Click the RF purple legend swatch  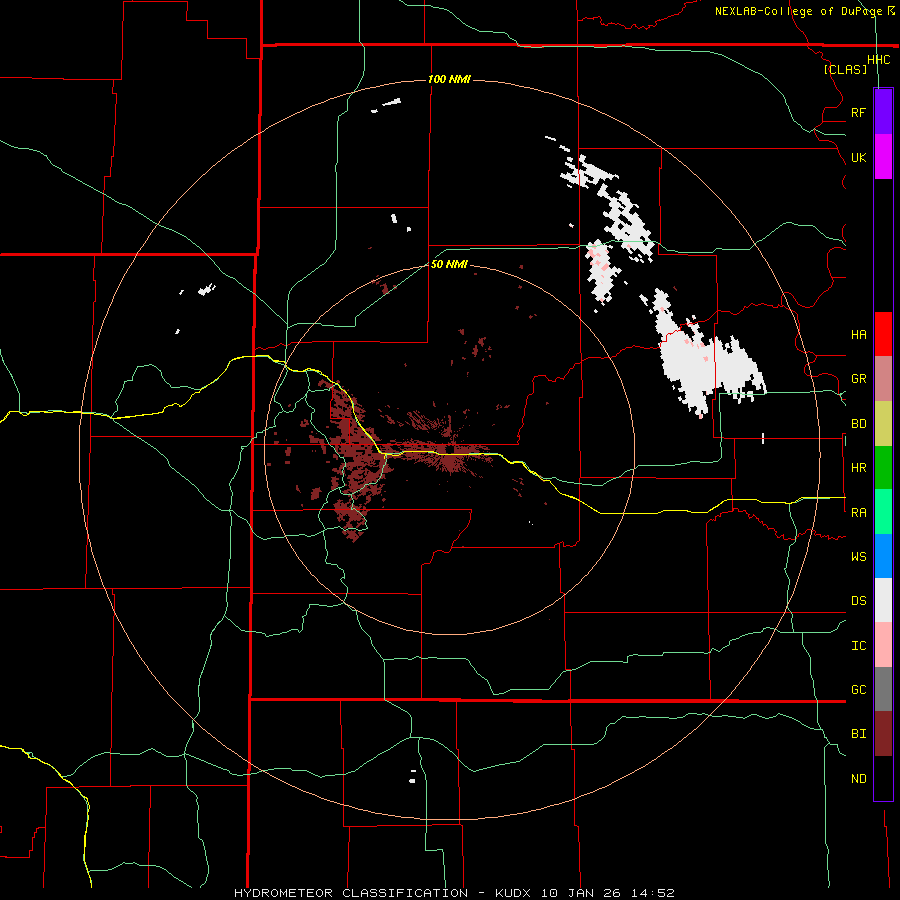[x=883, y=112]
